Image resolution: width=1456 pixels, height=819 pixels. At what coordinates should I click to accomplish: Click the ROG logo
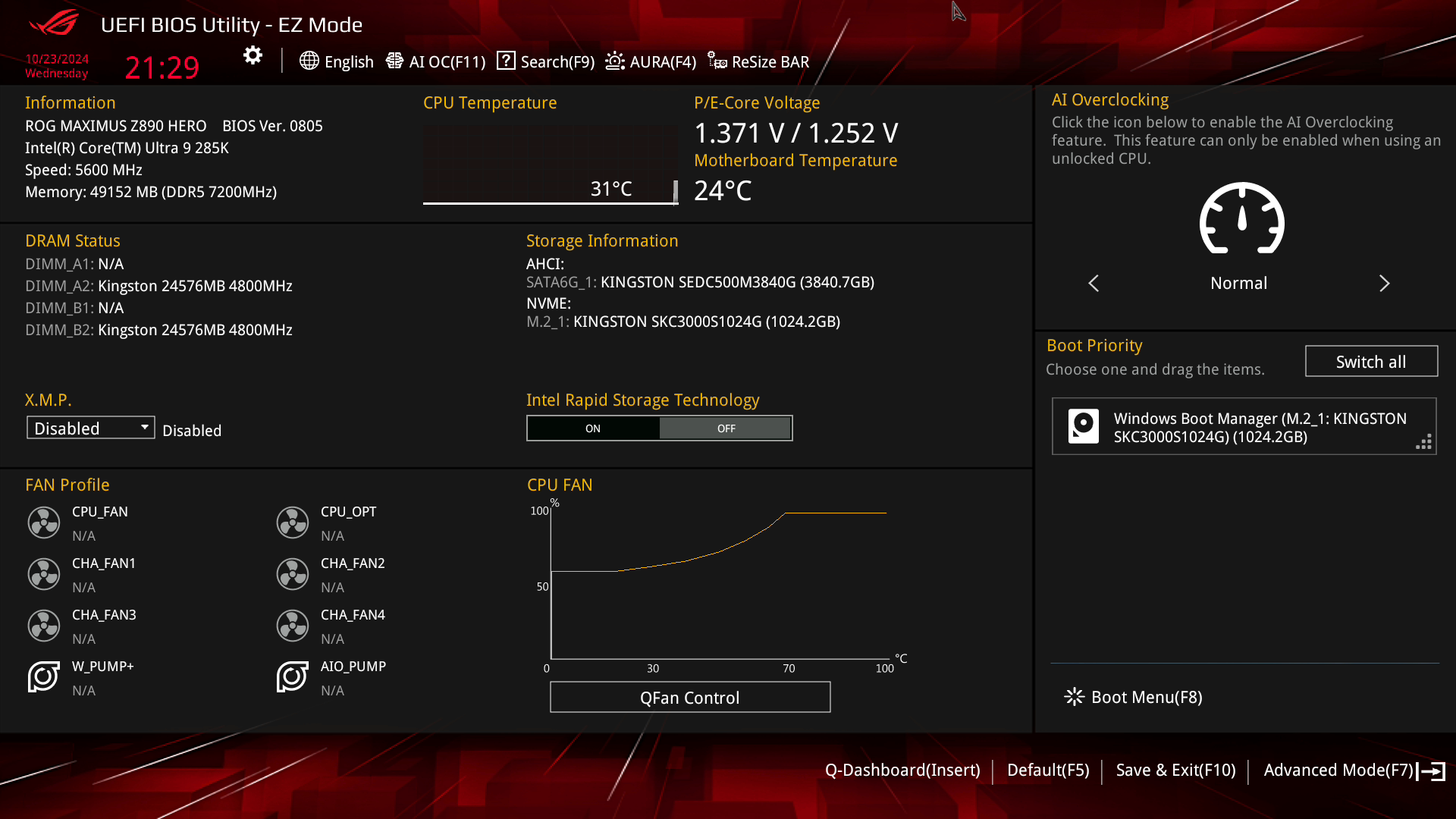[54, 23]
